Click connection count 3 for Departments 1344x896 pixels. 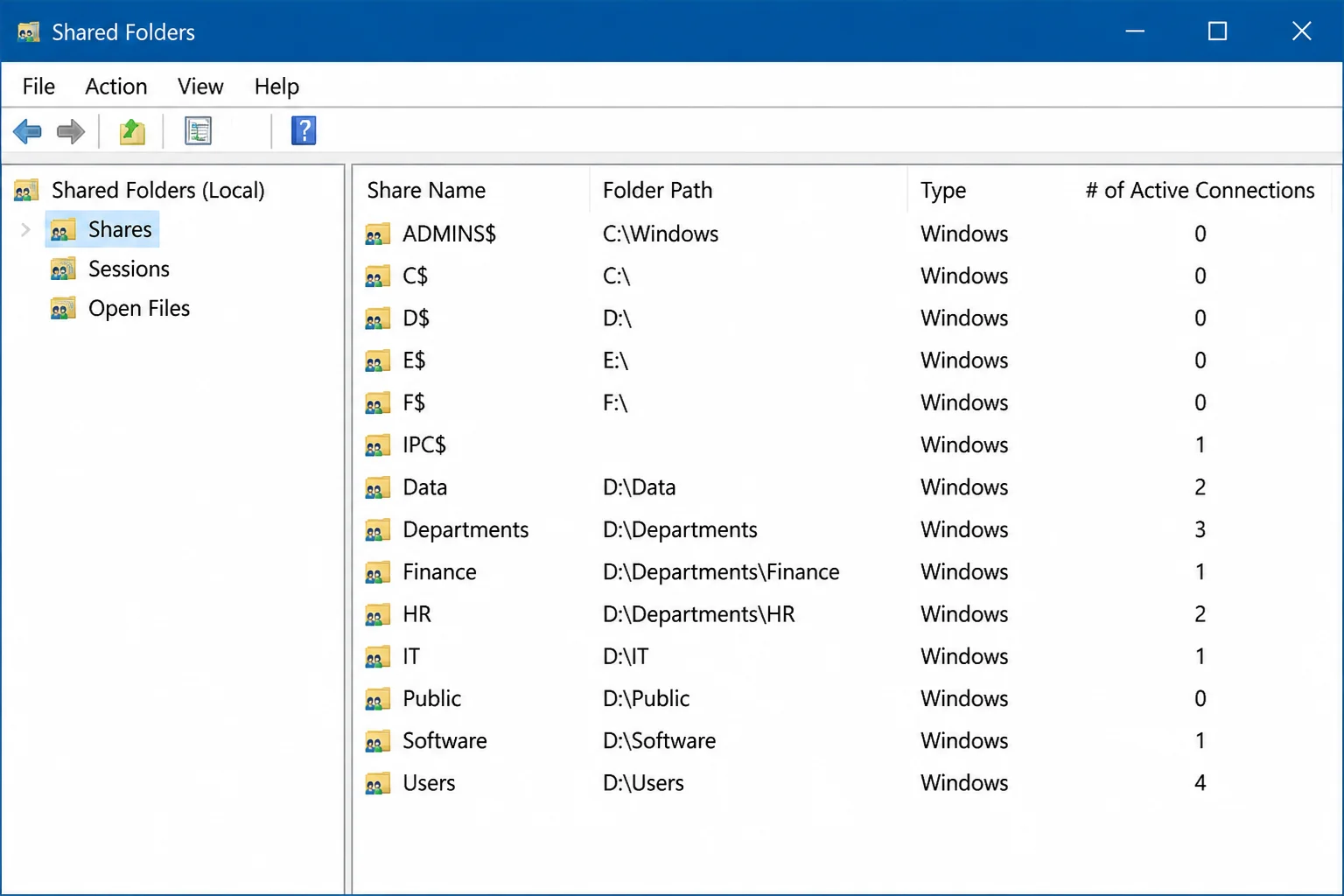pos(1200,529)
